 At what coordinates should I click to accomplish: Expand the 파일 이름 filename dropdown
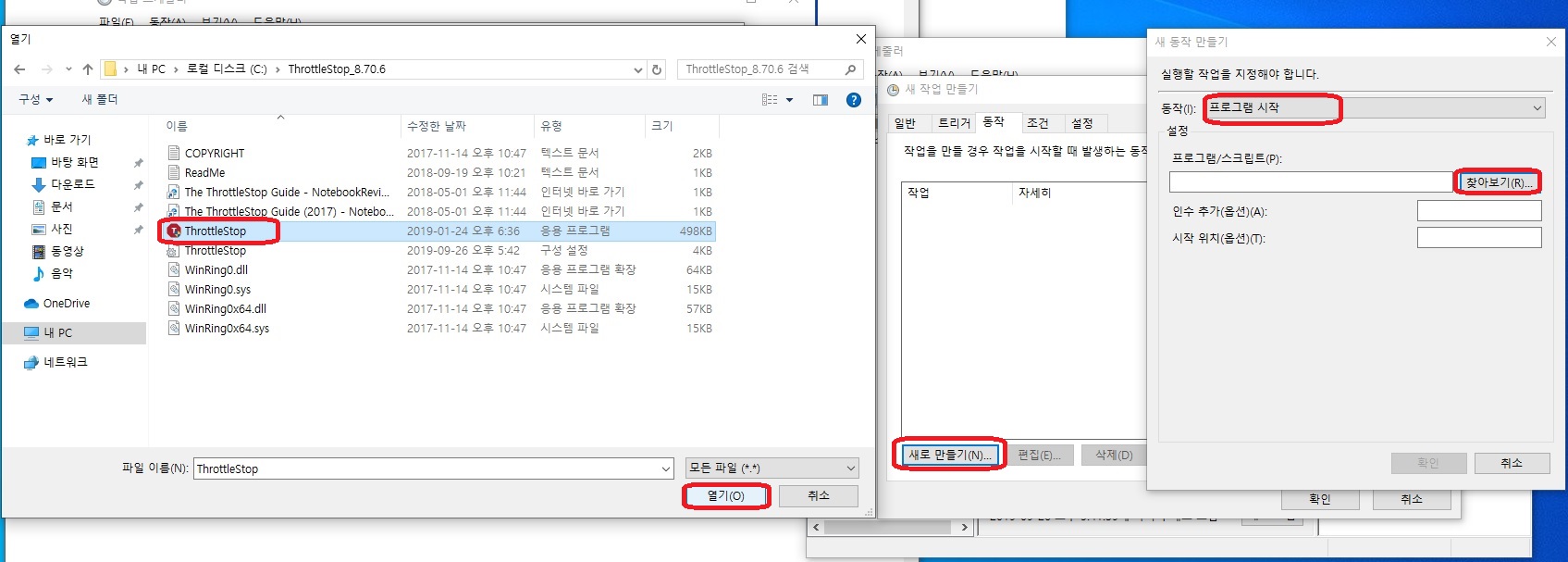pos(665,469)
